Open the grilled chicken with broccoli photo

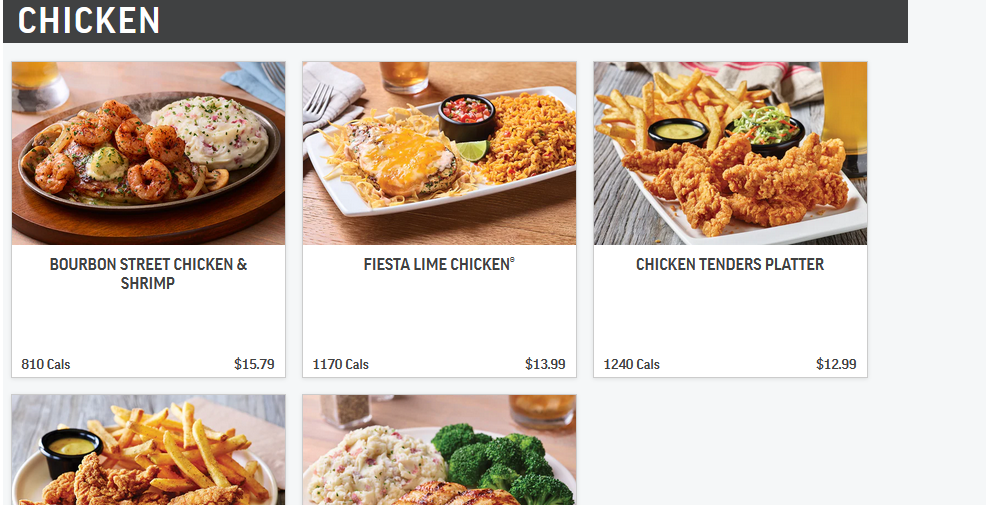(439, 450)
